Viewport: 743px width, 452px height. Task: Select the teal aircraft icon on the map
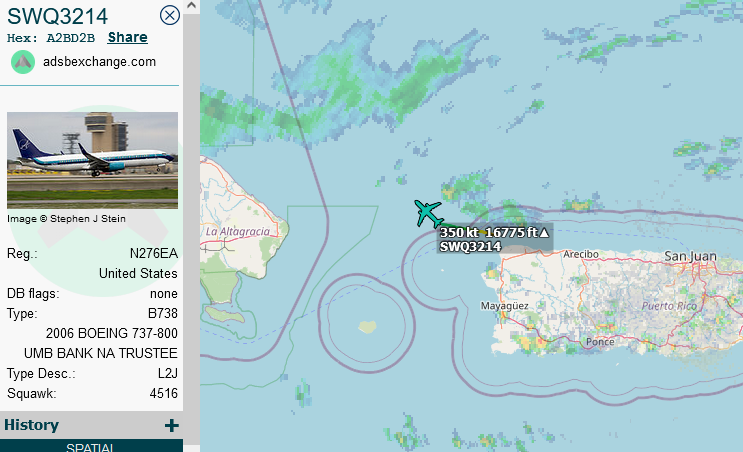point(428,214)
